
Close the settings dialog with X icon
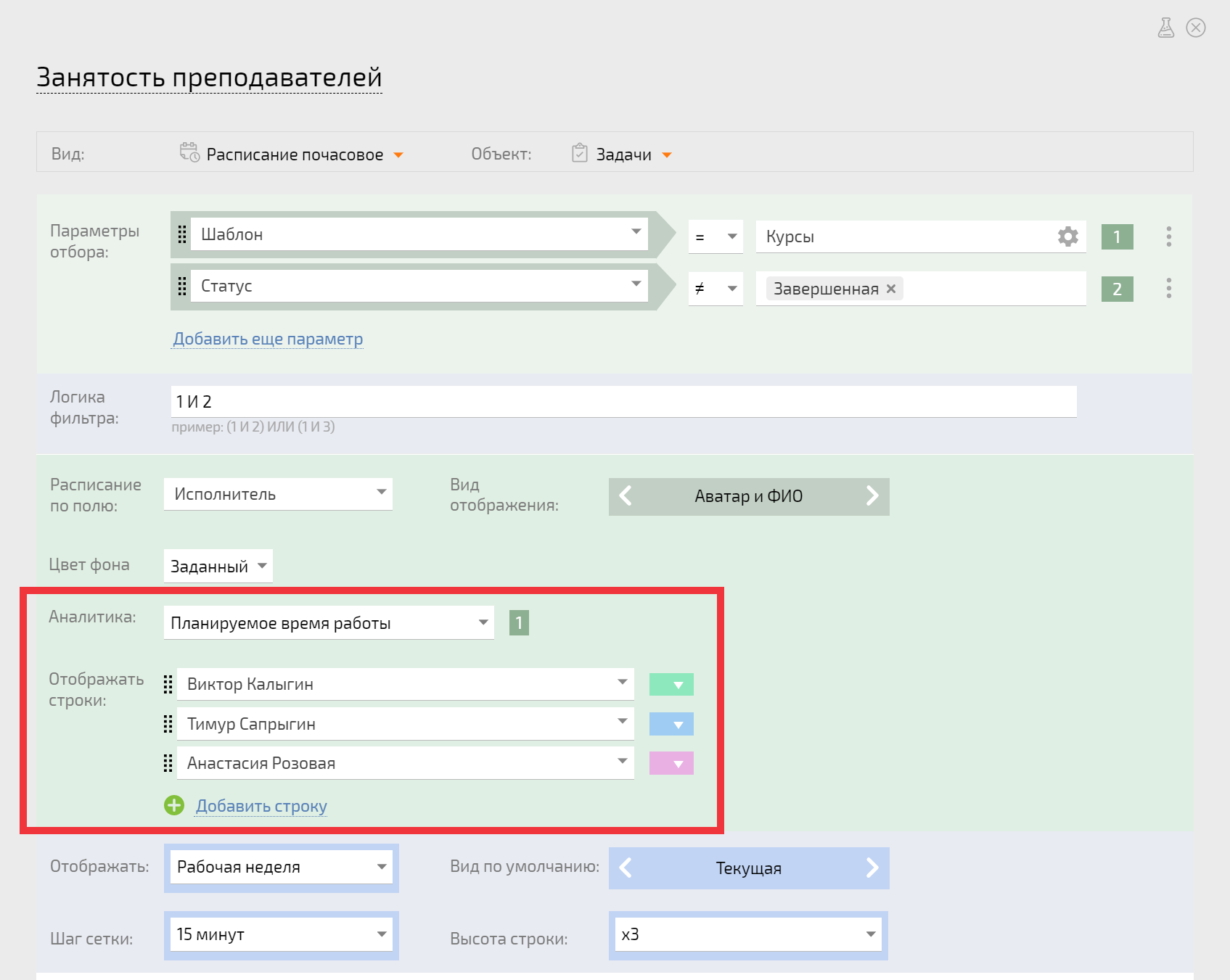[x=1196, y=28]
